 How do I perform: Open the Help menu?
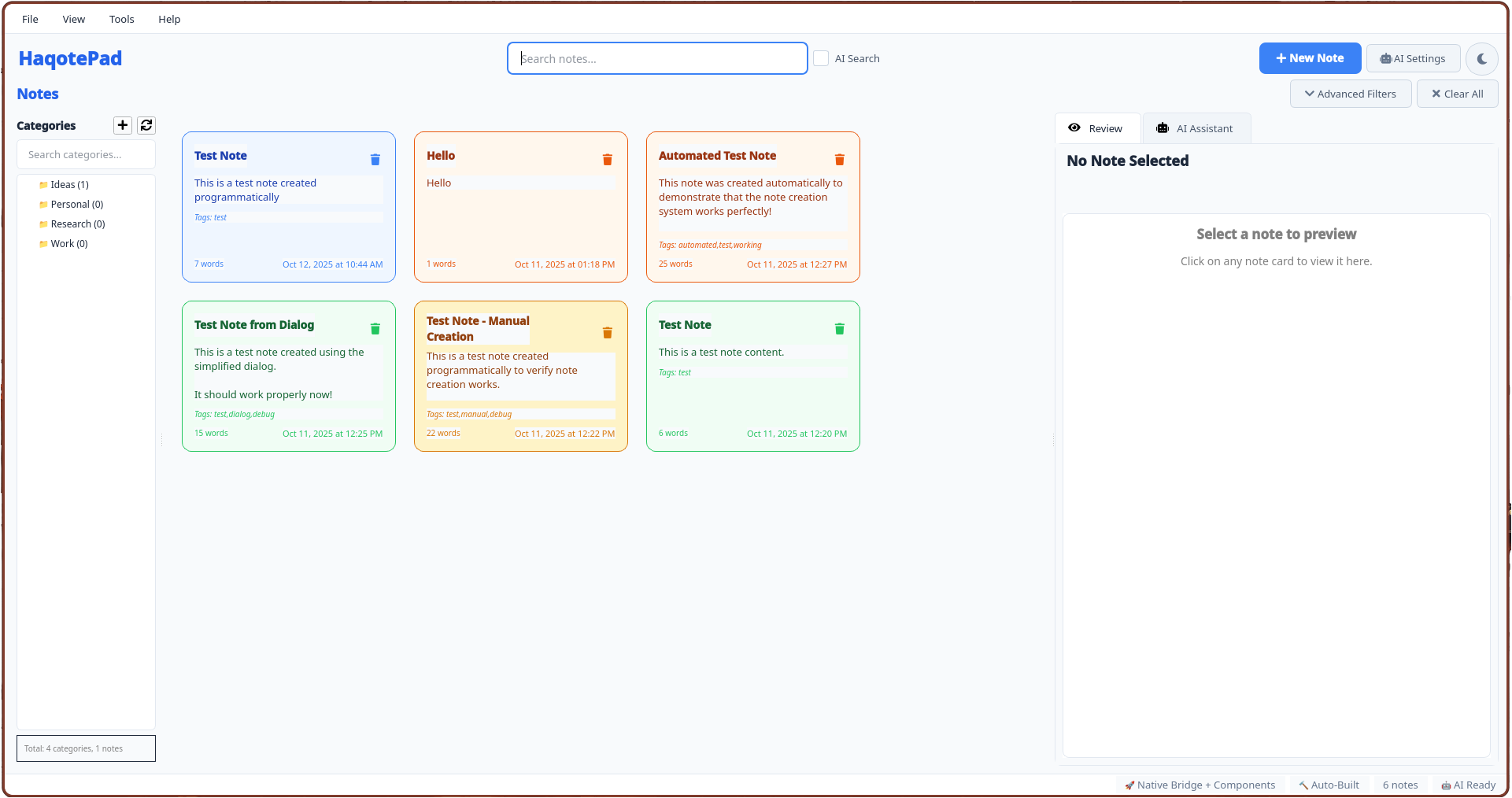click(168, 19)
